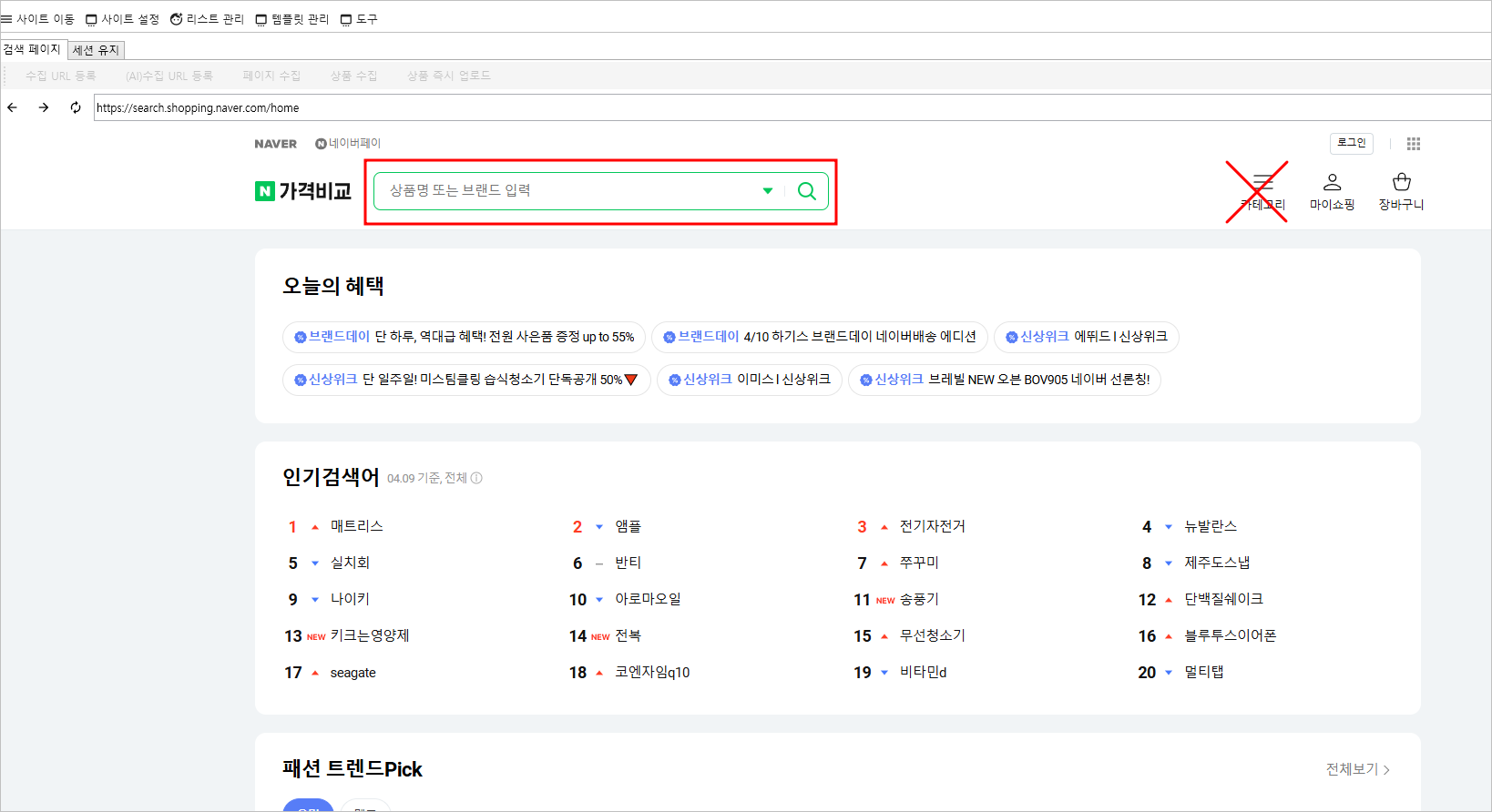Screen dimensions: 1492x812
Task: Click the 가격비교 logo
Action: [303, 191]
